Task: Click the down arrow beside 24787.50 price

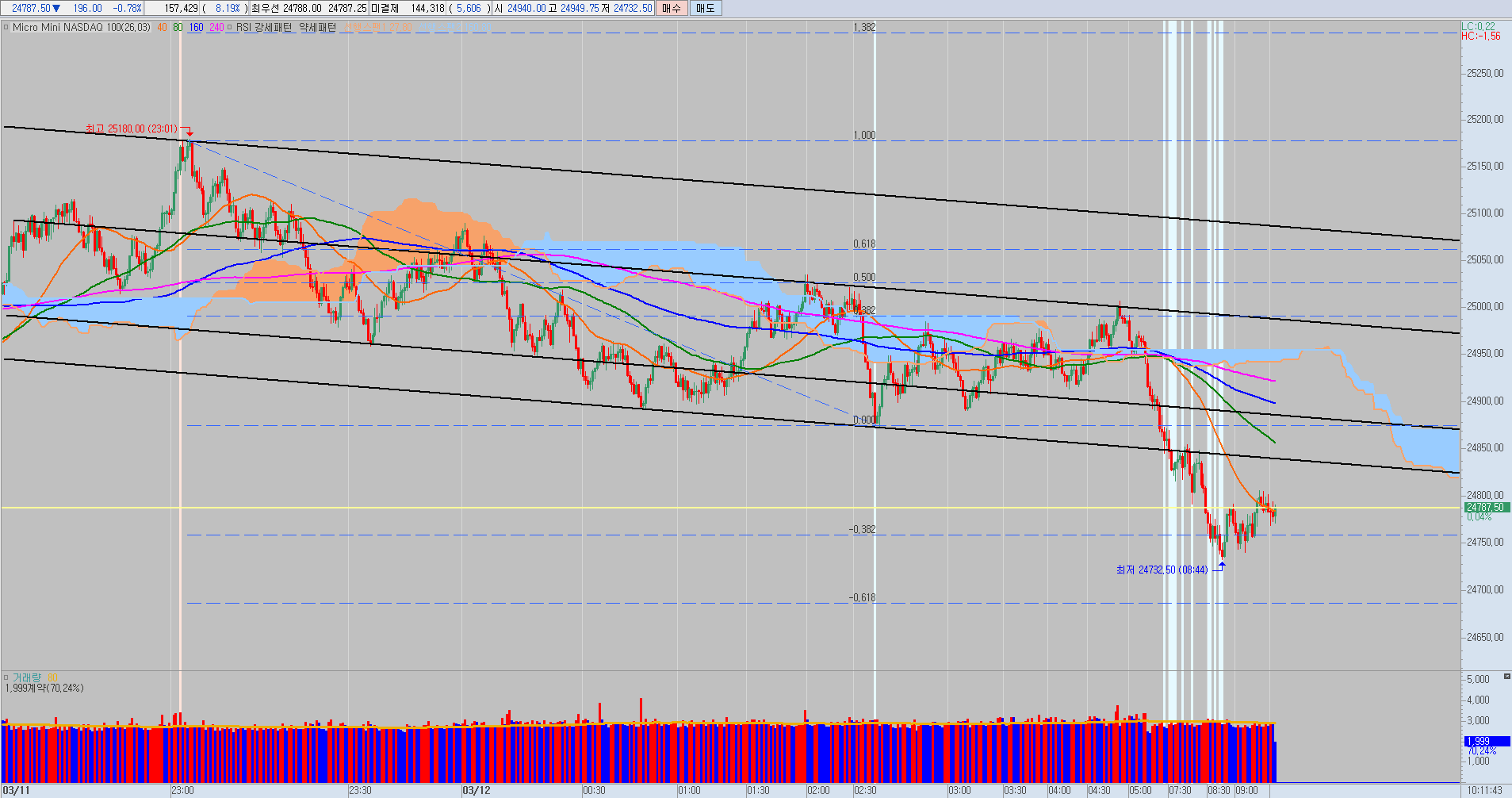Action: pyautogui.click(x=56, y=8)
